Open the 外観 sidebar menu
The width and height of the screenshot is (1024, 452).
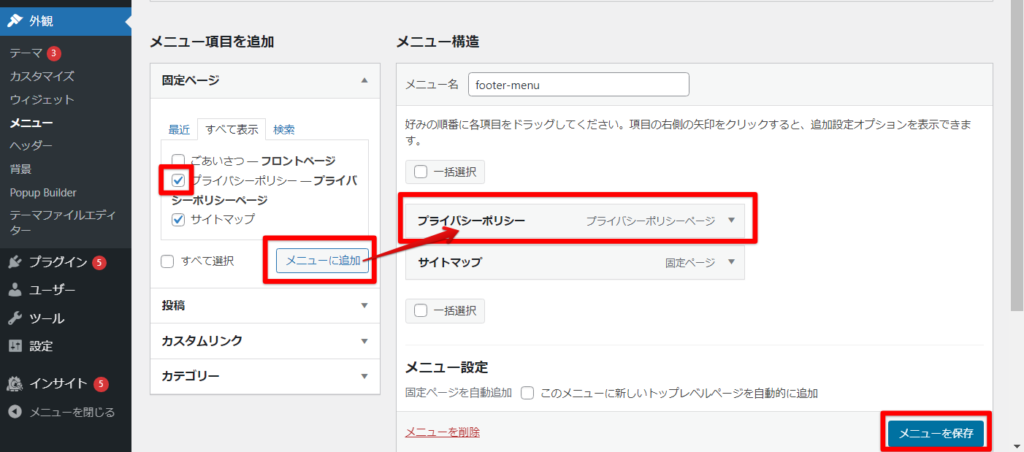click(x=65, y=21)
